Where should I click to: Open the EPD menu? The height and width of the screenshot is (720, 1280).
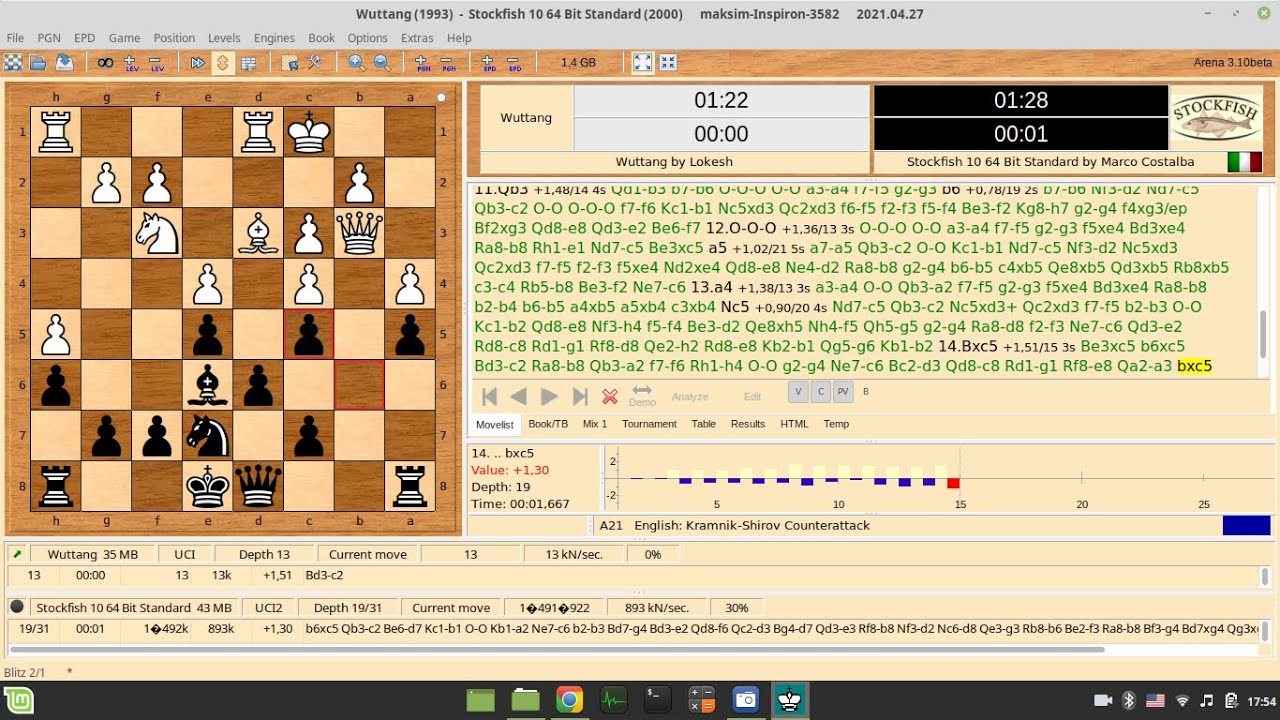pos(85,38)
